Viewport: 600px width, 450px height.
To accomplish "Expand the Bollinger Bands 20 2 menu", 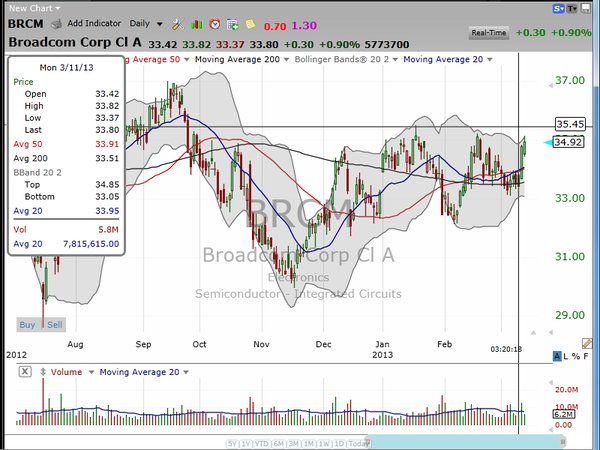I will coord(395,60).
